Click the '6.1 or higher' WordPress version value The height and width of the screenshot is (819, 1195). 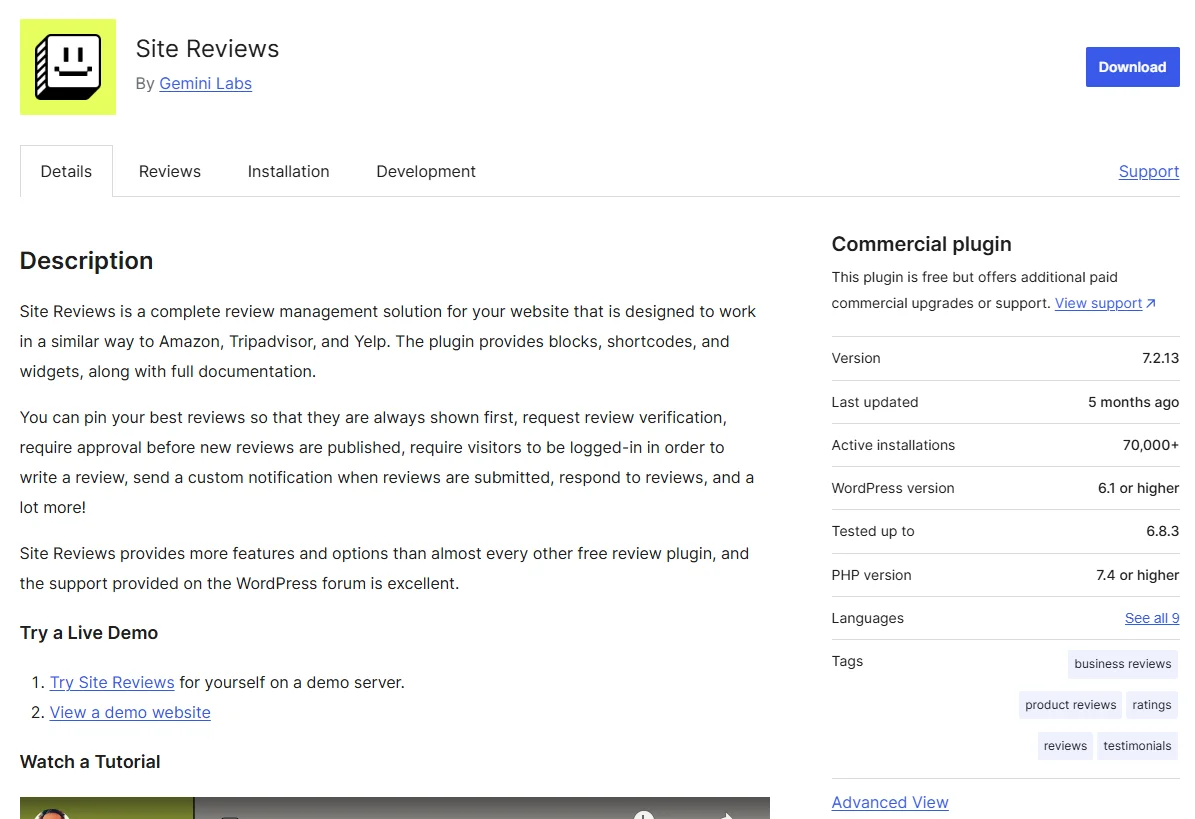pos(1138,488)
